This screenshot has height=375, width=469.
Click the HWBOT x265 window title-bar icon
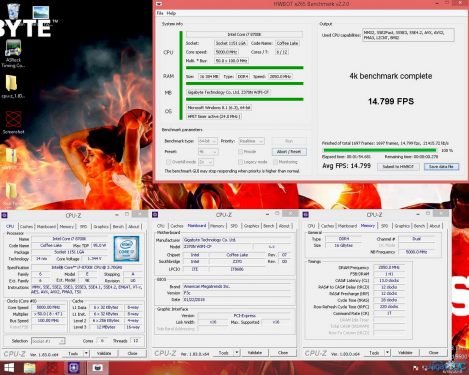(x=159, y=4)
